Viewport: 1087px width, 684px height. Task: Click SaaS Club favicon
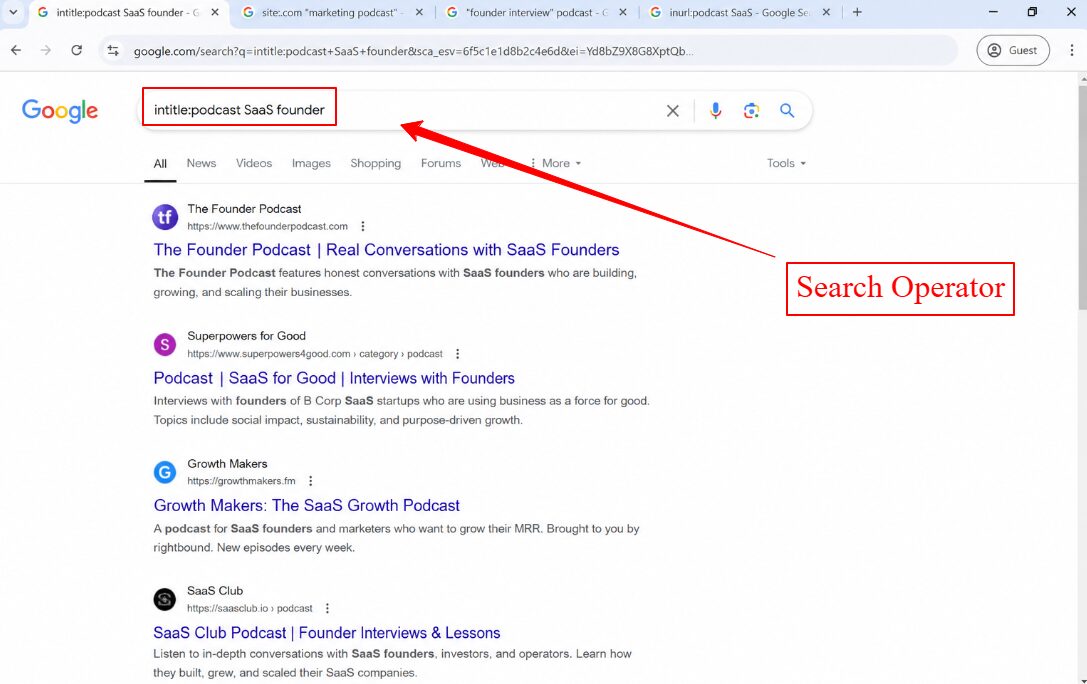(x=165, y=599)
